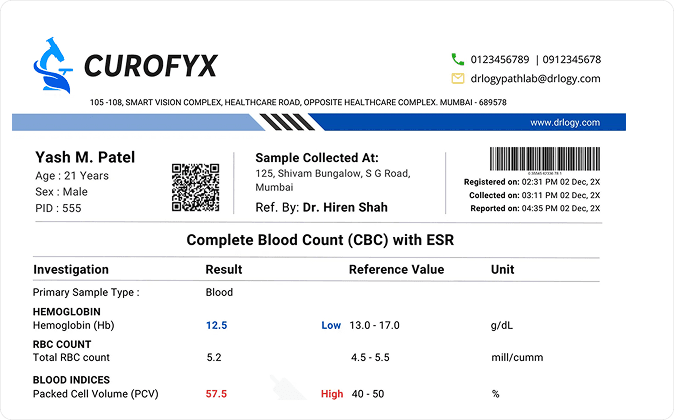Click the Result column header
674x420 pixels.
pos(224,270)
